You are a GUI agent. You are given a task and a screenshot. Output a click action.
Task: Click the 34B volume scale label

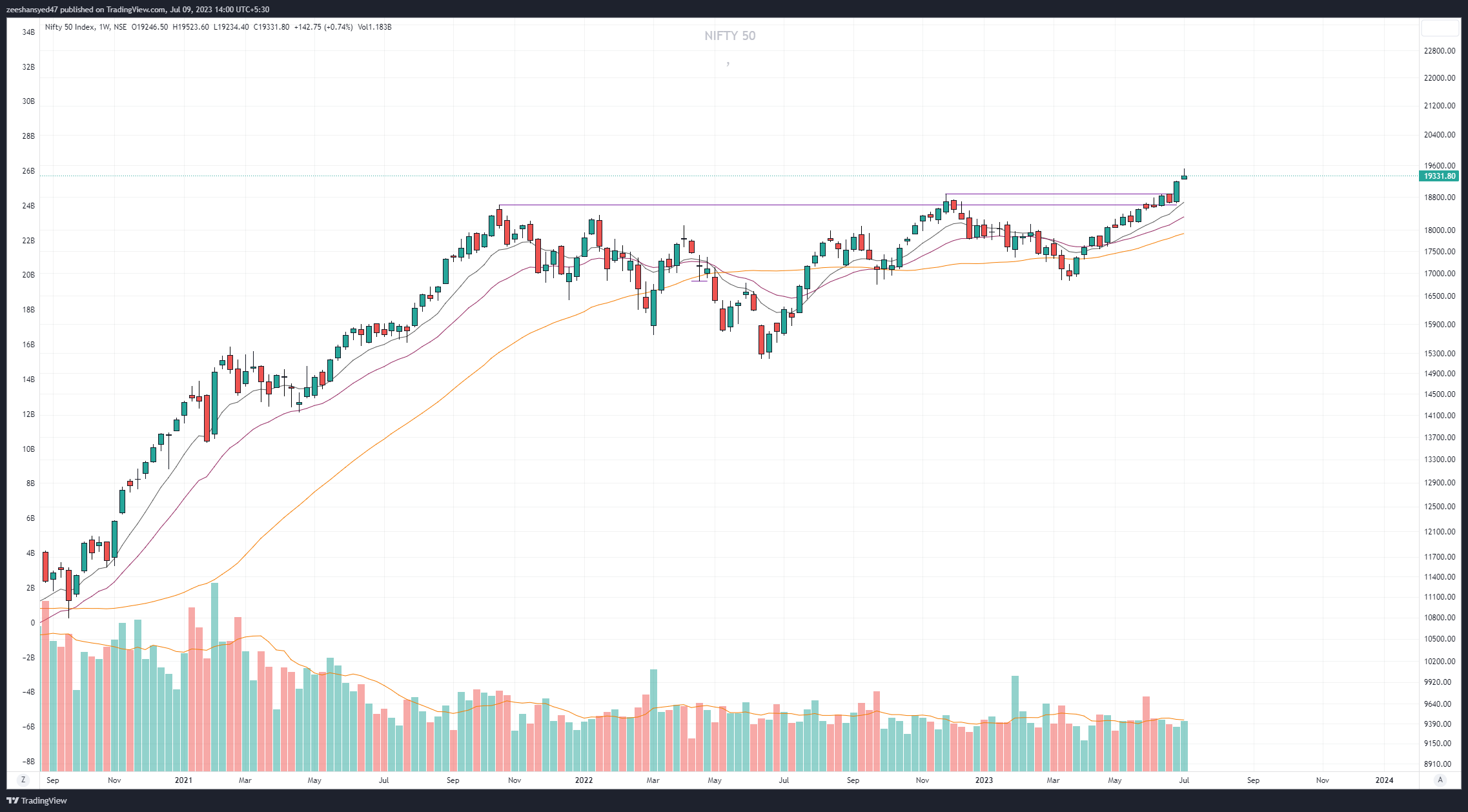[28, 32]
